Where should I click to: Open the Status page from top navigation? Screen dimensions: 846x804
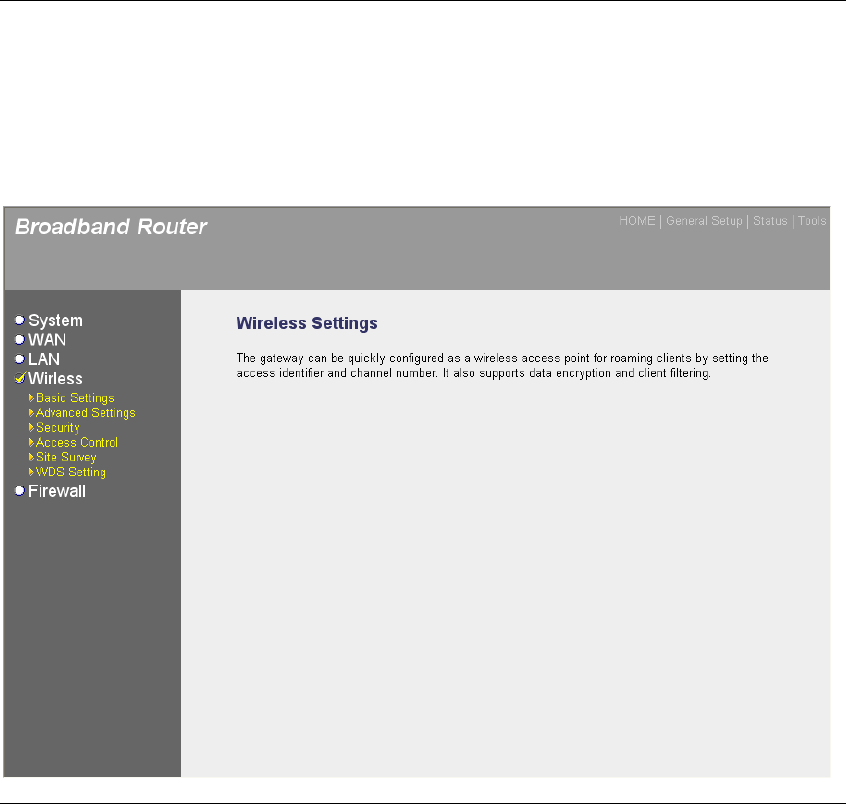tap(770, 221)
